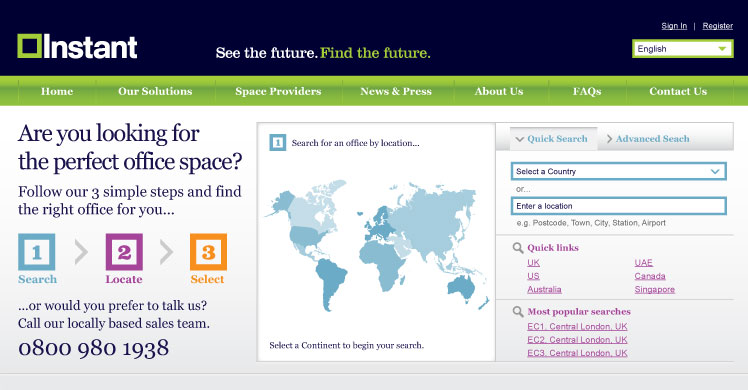Open the Home menu item
748x390 pixels.
57,91
